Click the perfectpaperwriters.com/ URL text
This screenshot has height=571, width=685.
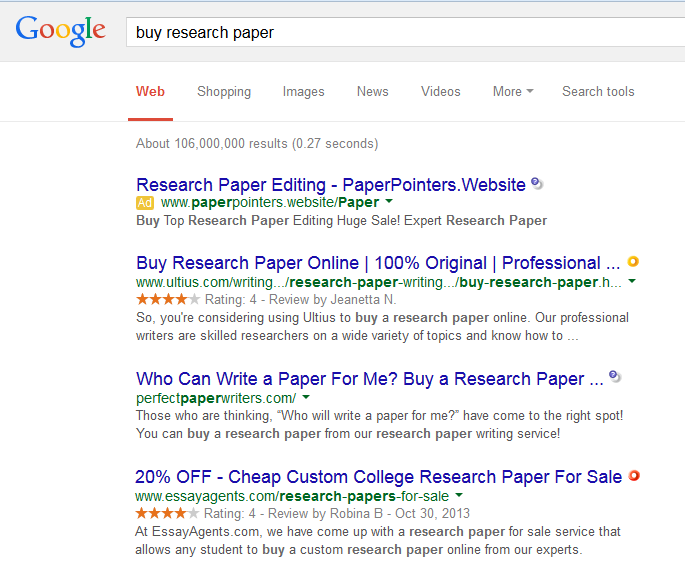click(216, 398)
